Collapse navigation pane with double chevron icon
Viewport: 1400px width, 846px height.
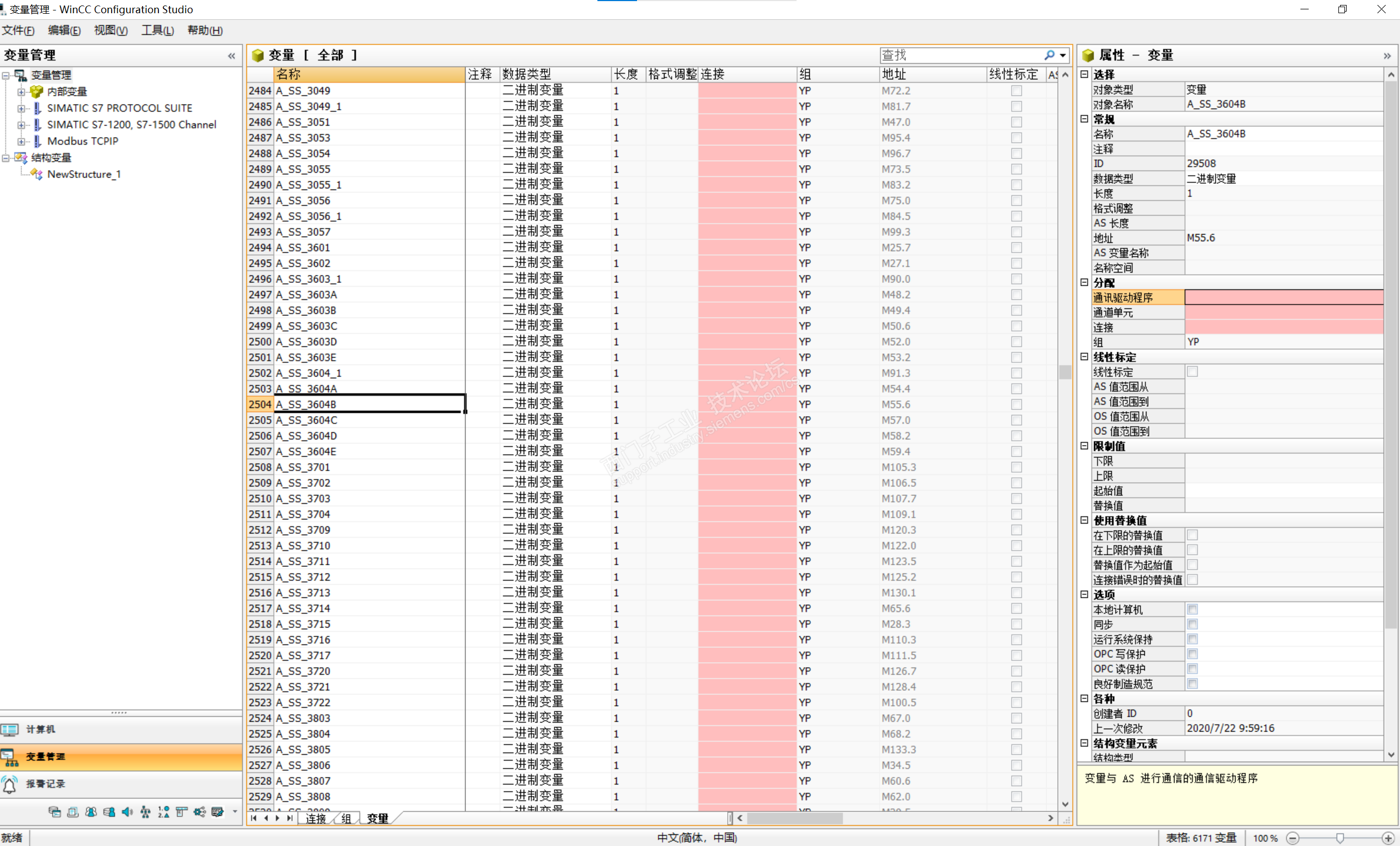pyautogui.click(x=231, y=56)
